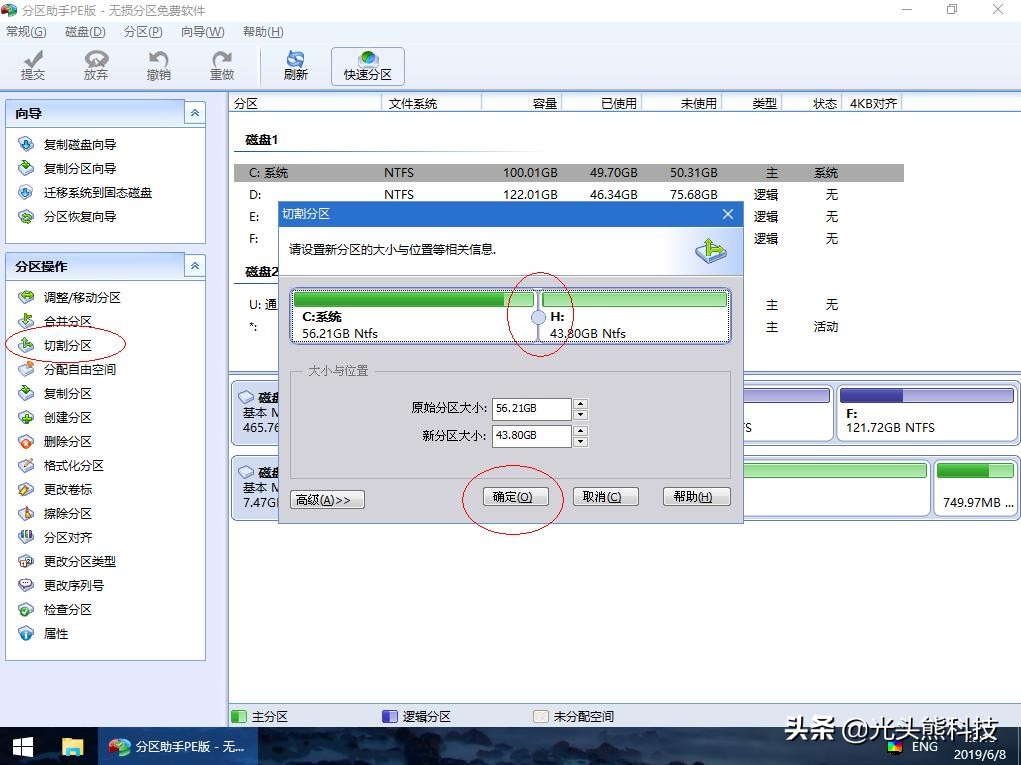Viewport: 1021px width, 765px height.
Task: Open the 磁盘(D) menu
Action: 85,31
